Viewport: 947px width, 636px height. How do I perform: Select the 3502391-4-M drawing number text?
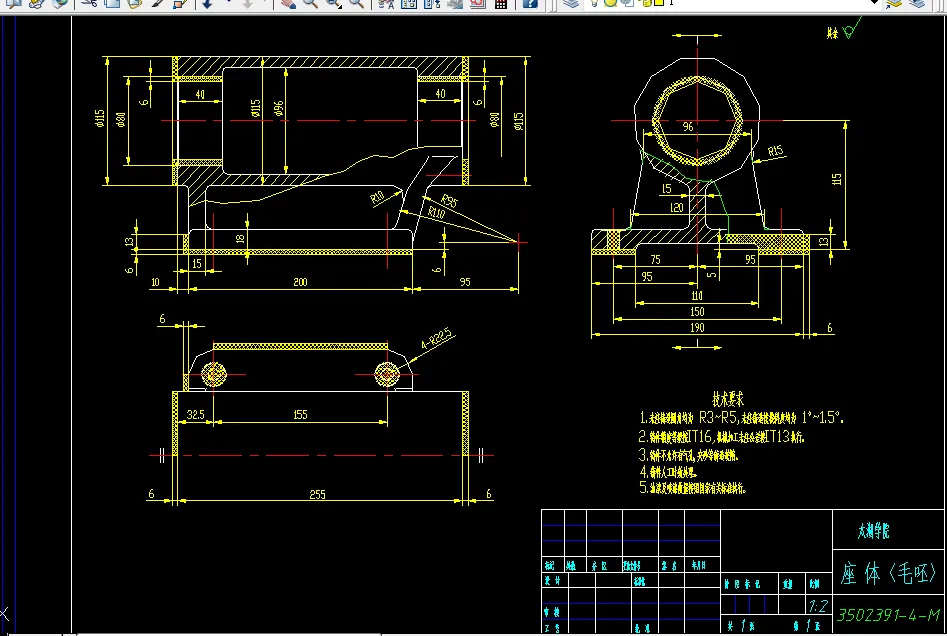[887, 613]
